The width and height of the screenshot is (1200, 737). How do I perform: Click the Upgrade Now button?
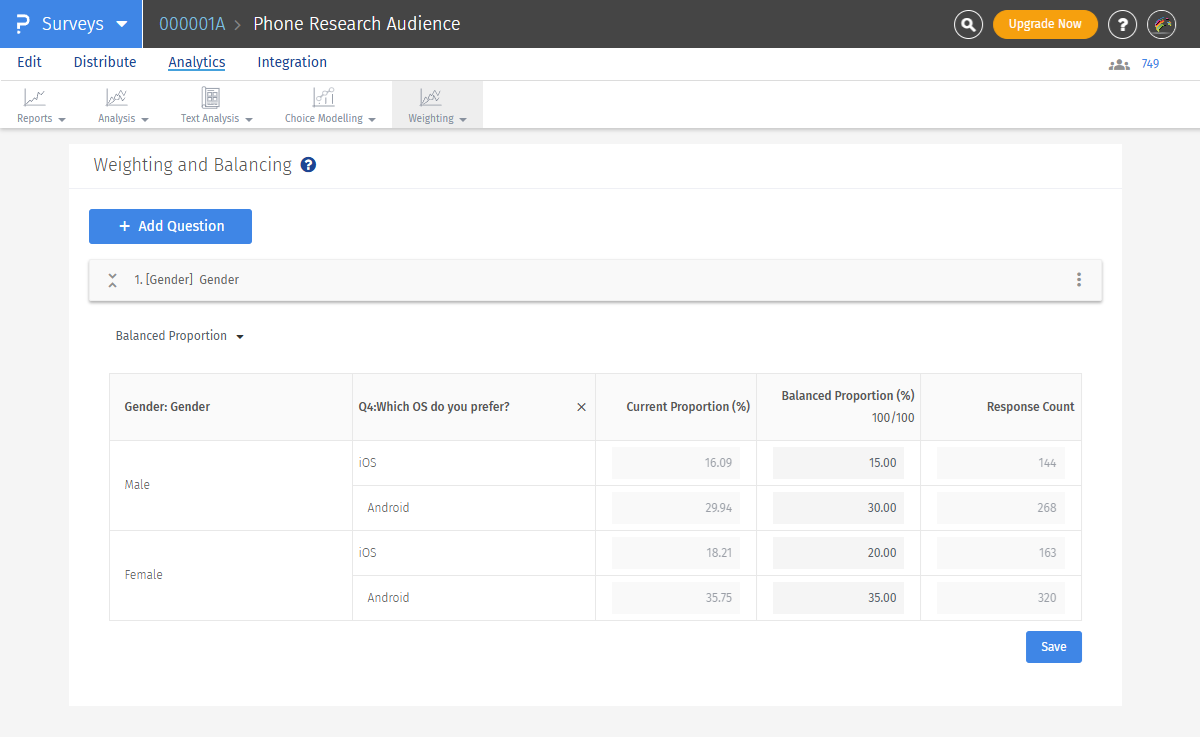tap(1045, 24)
